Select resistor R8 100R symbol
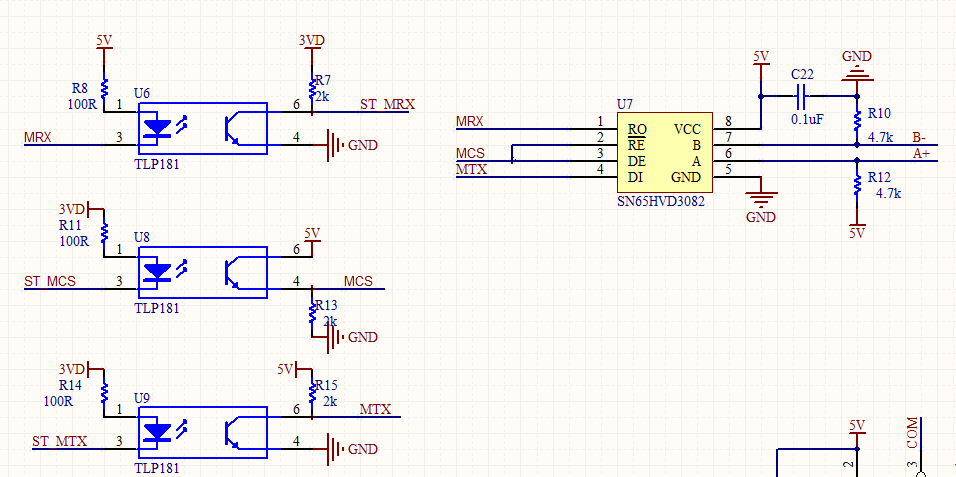 pyautogui.click(x=104, y=87)
